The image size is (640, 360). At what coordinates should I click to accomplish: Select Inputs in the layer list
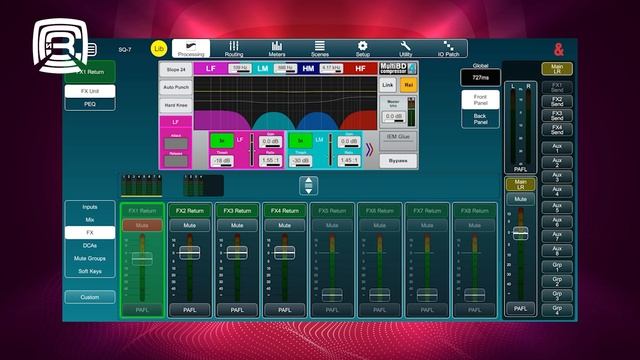pyautogui.click(x=90, y=207)
